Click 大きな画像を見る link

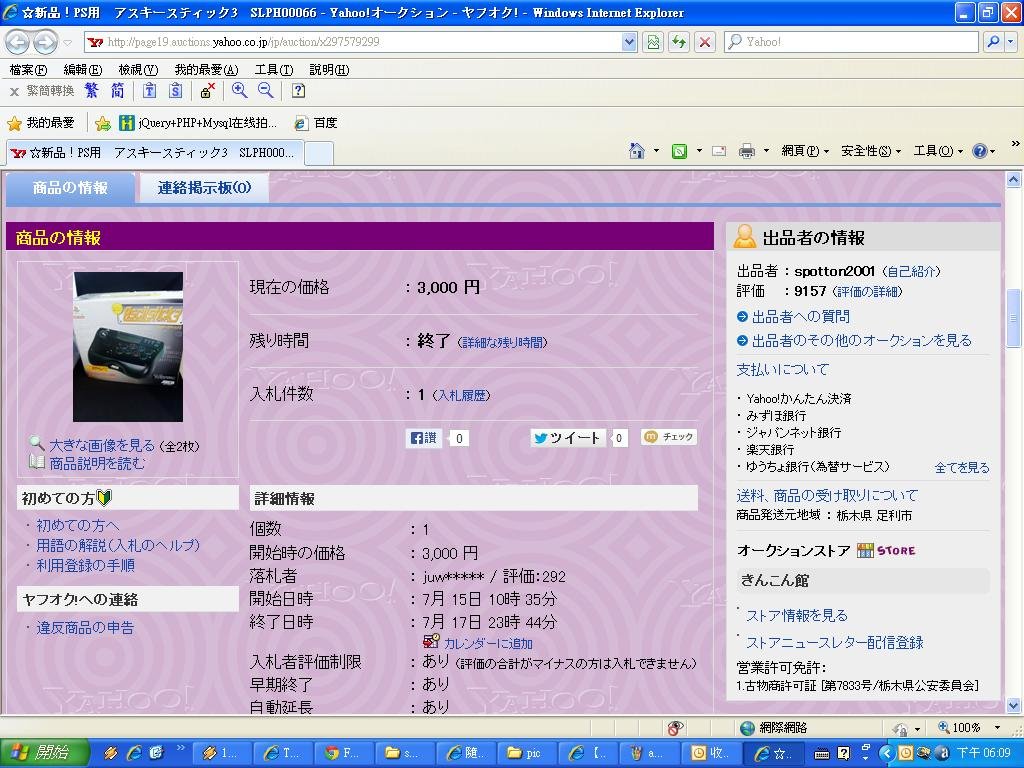click(102, 445)
